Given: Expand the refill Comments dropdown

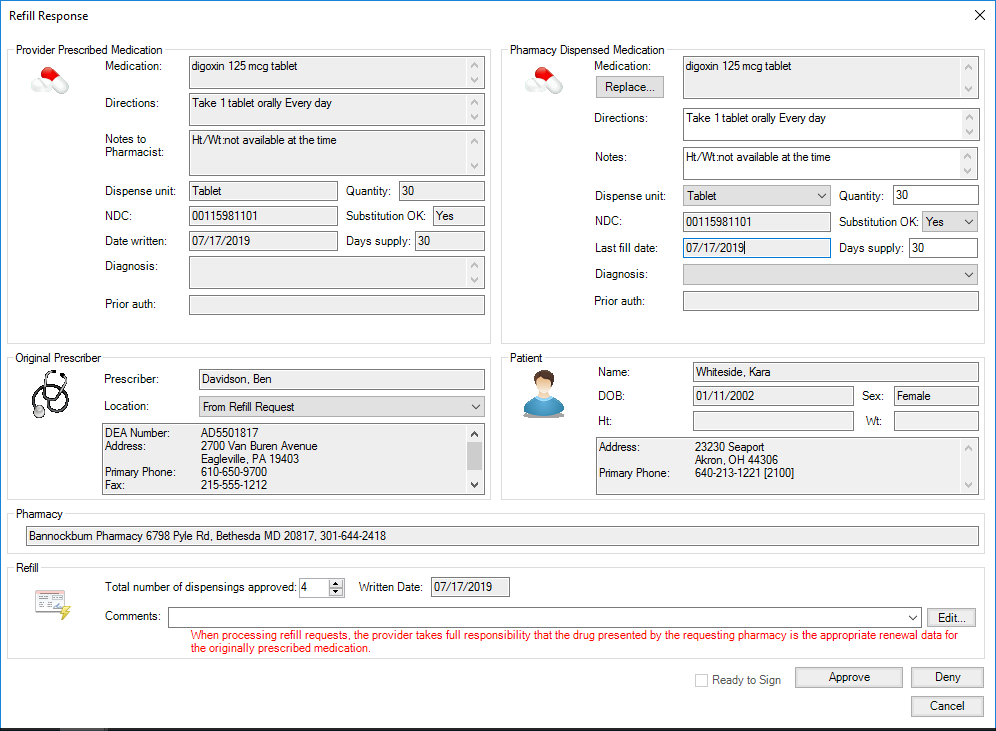Looking at the screenshot, I should 911,617.
